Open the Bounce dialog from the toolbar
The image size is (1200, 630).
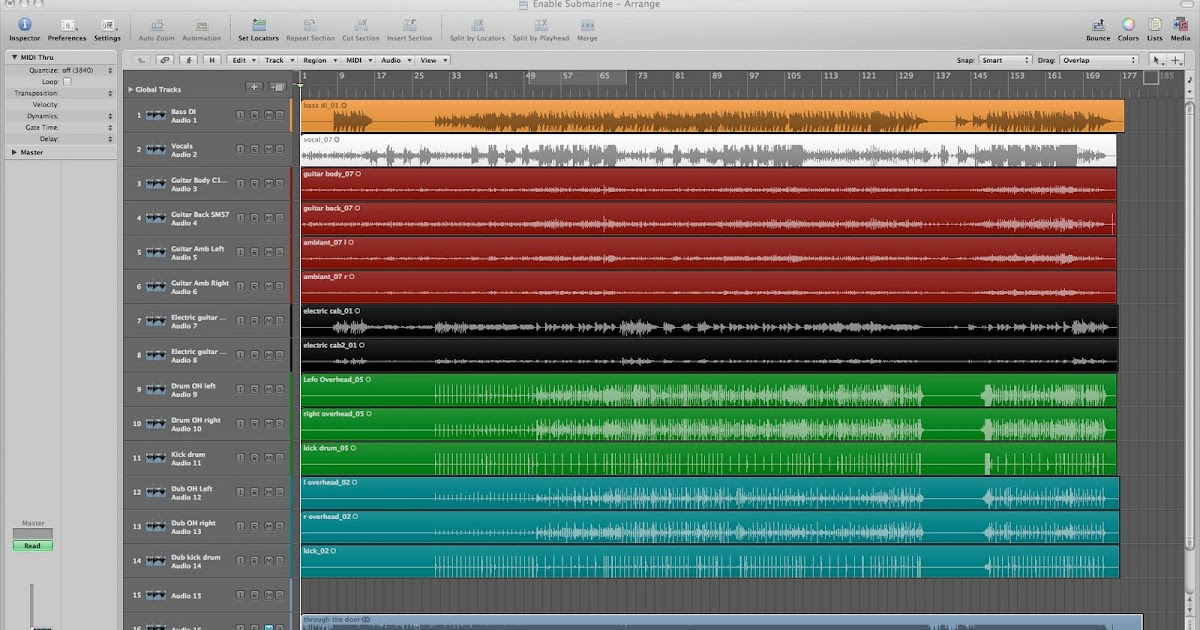[x=1097, y=27]
